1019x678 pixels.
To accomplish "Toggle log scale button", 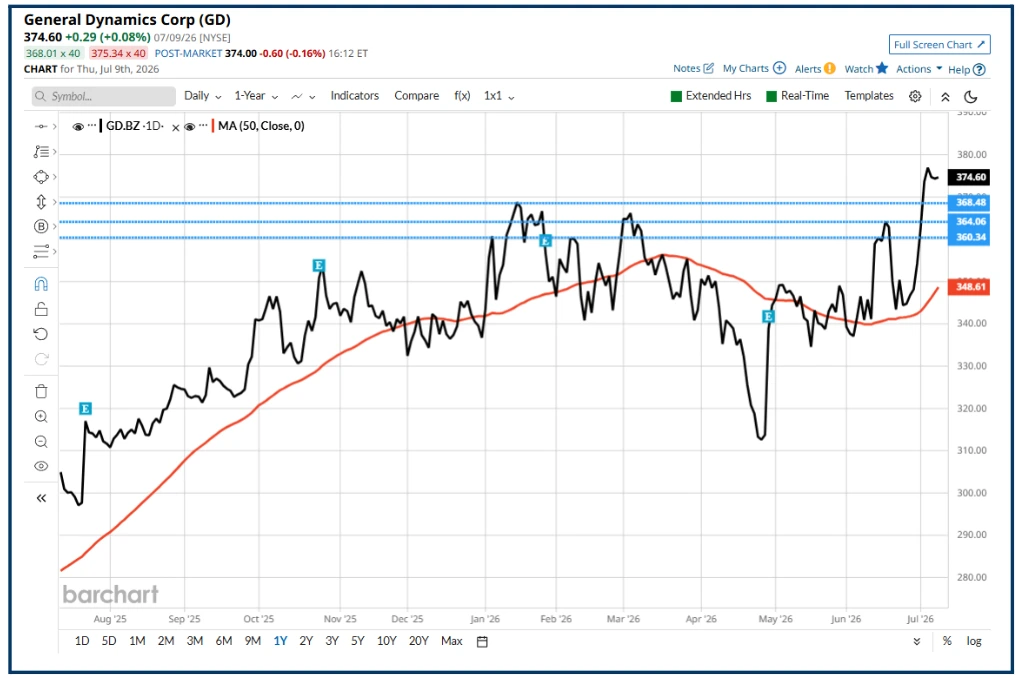I will coord(974,641).
